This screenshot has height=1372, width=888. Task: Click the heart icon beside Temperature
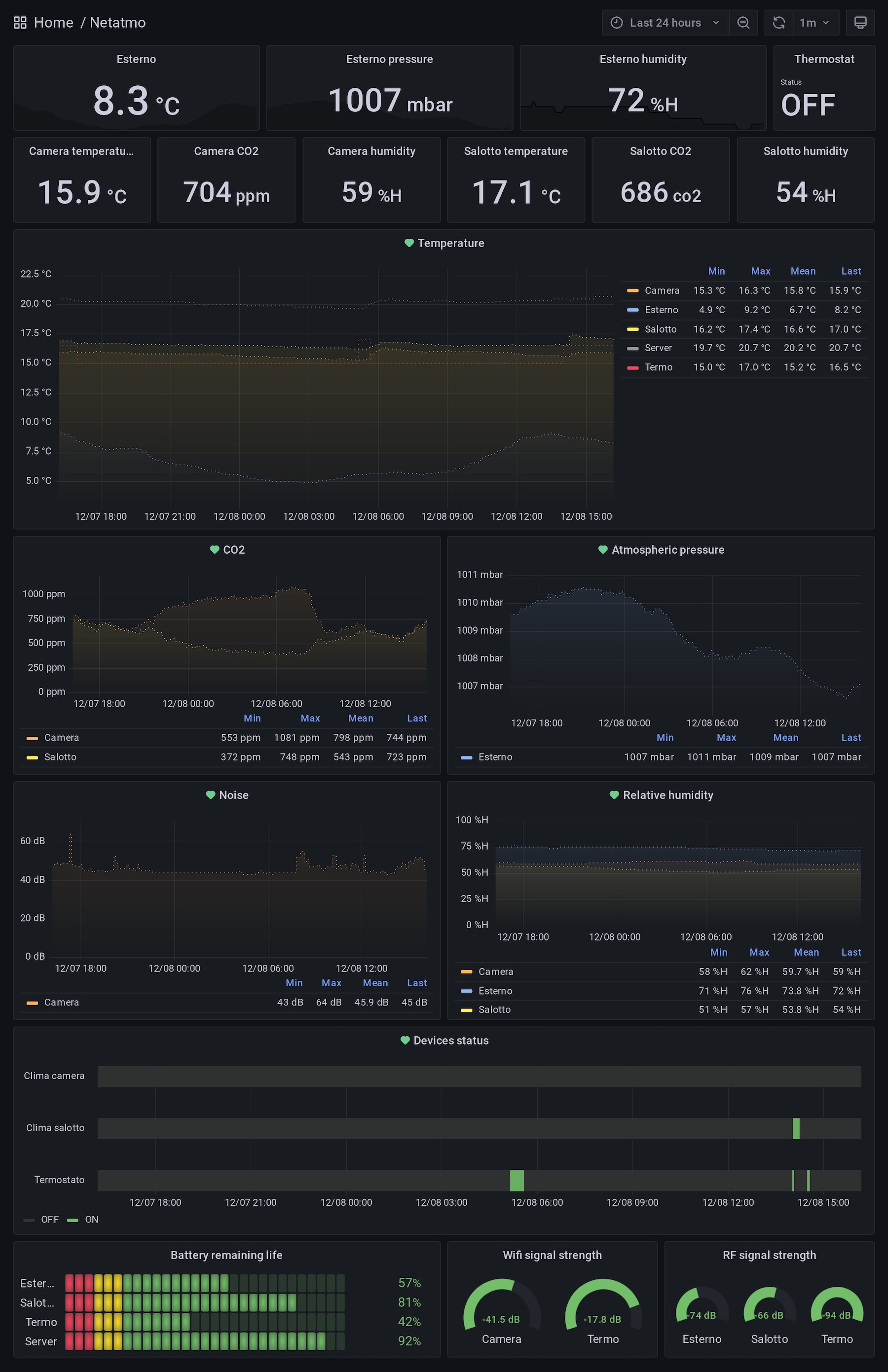coord(409,243)
